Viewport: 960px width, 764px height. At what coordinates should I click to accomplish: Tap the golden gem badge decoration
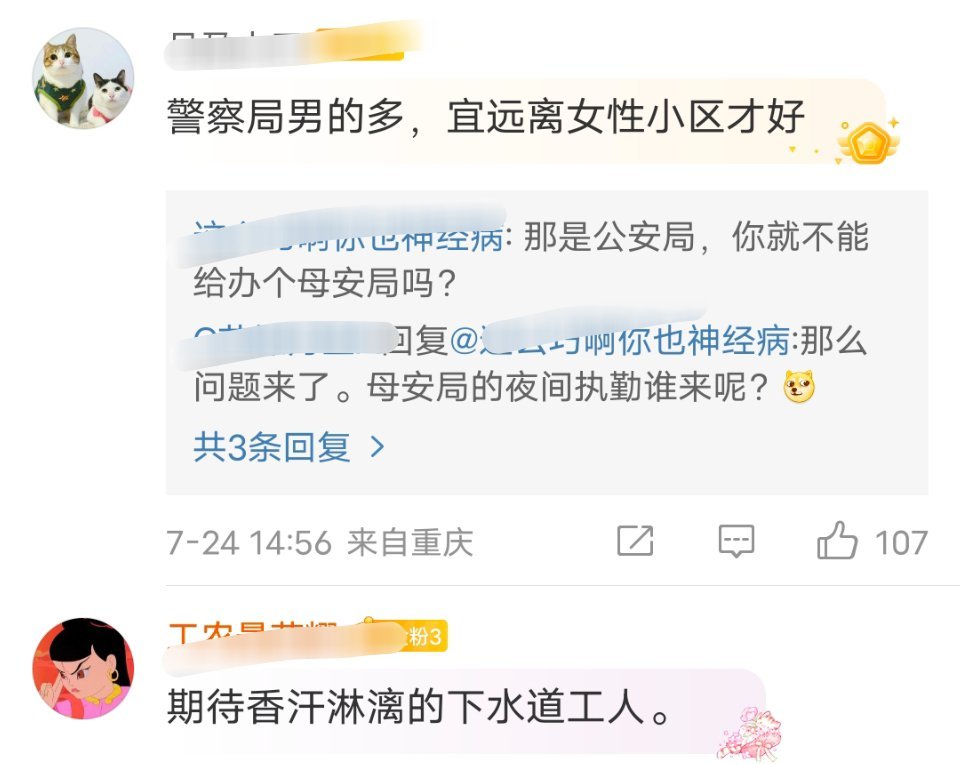click(869, 142)
